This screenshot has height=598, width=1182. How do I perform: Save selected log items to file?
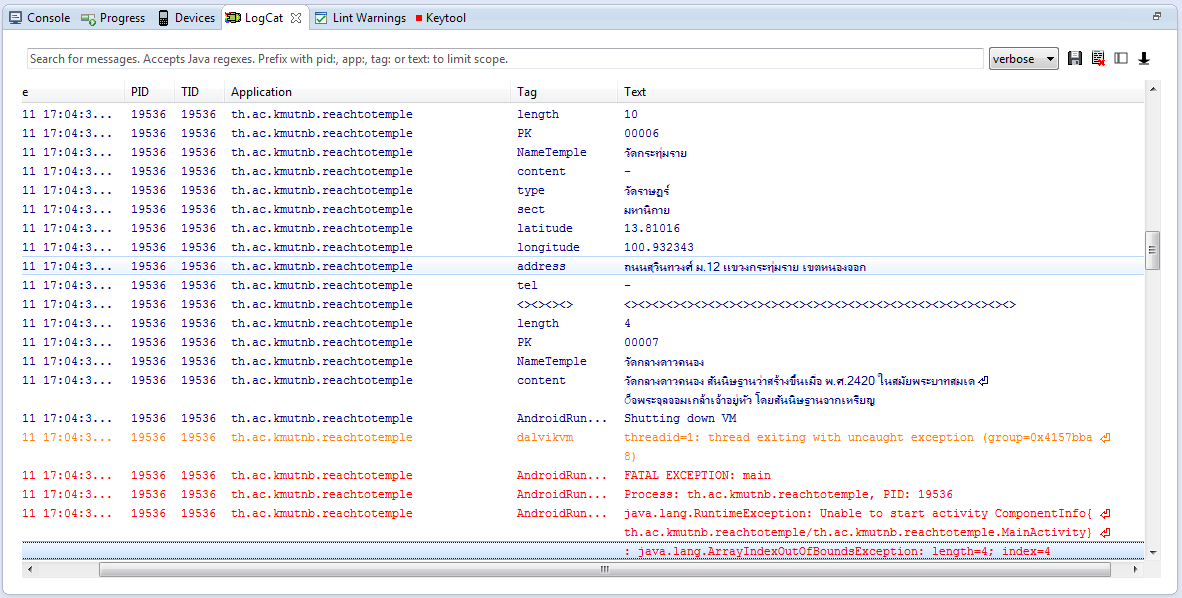pos(1075,59)
